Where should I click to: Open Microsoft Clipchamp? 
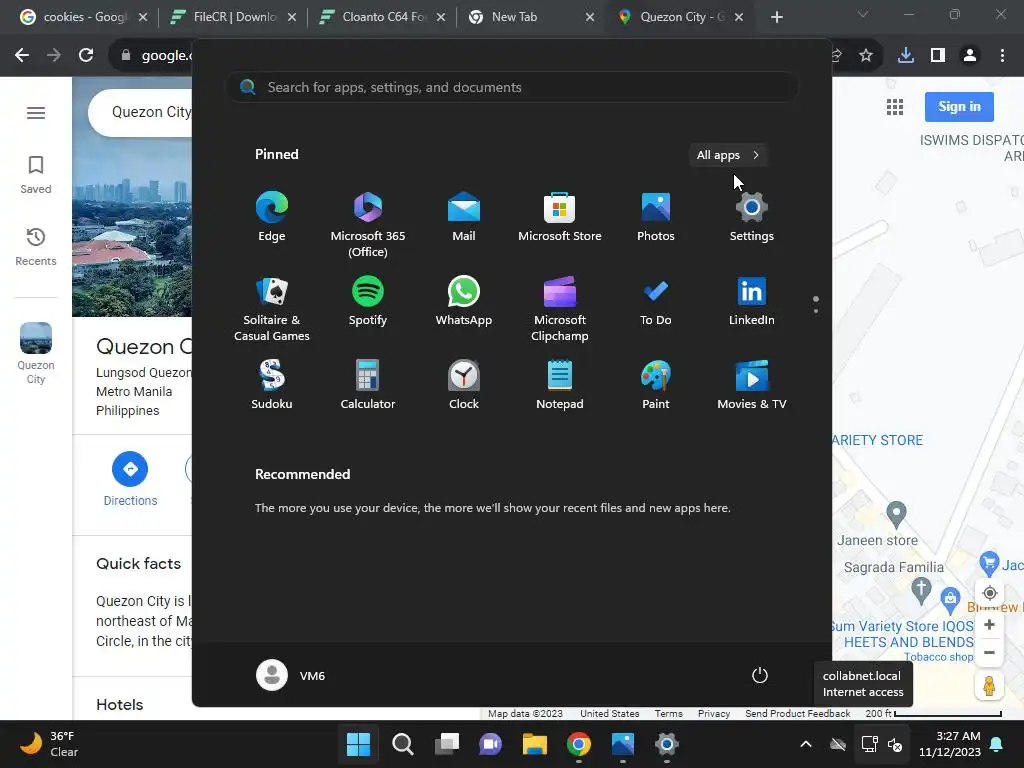[560, 309]
